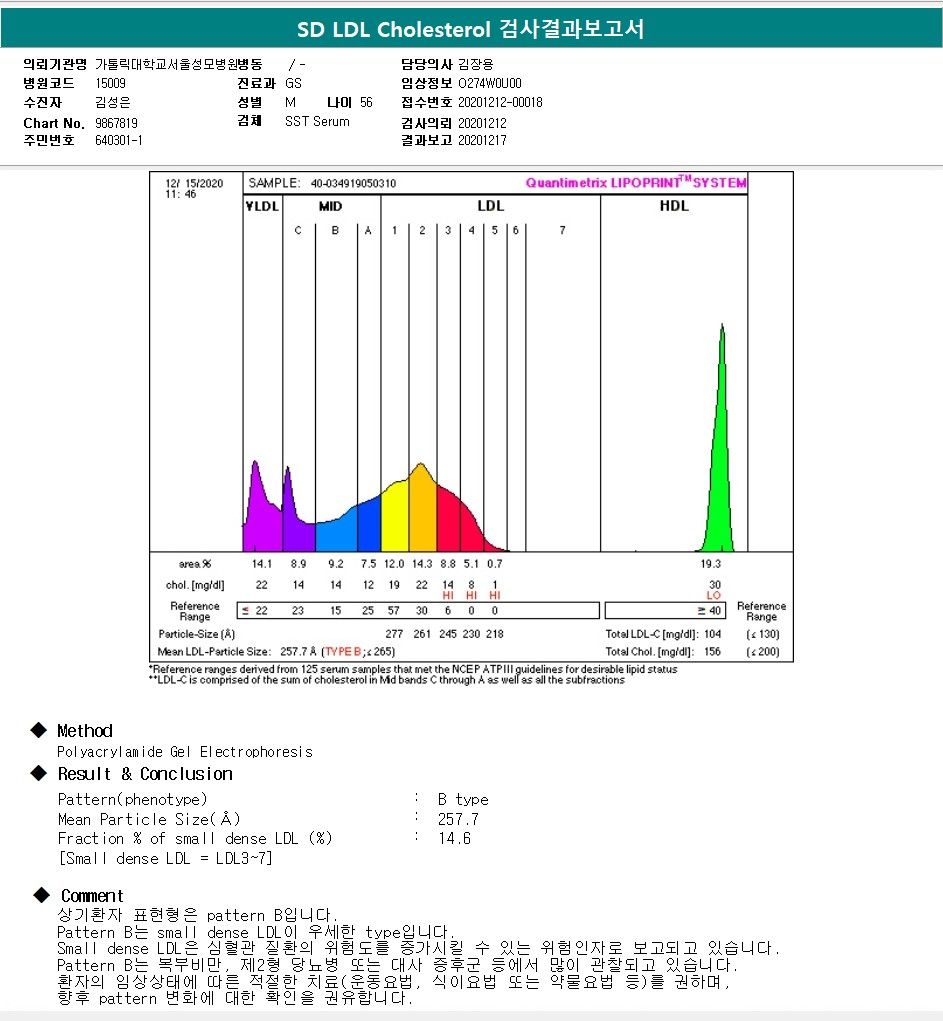This screenshot has width=943, height=1021.
Task: Click red "LO" flag under HDL cholesterol
Action: [x=714, y=595]
